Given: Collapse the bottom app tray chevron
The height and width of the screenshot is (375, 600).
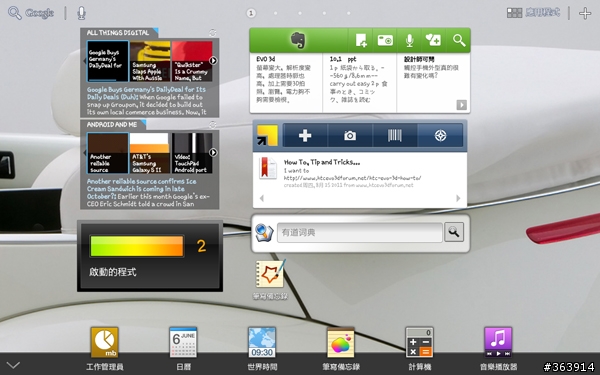Looking at the screenshot, I should pos(13,365).
